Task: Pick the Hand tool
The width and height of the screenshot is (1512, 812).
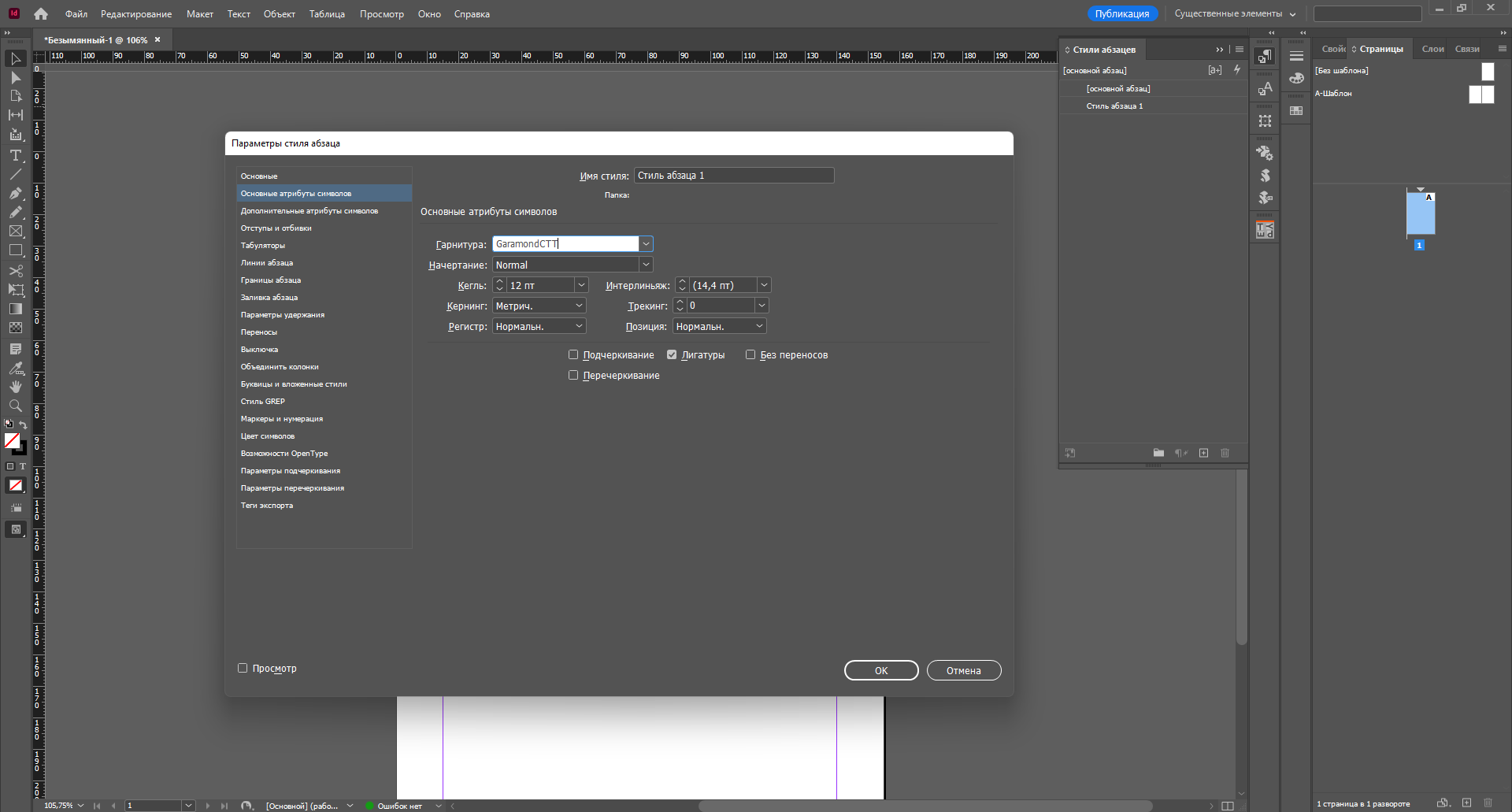Action: coord(15,387)
